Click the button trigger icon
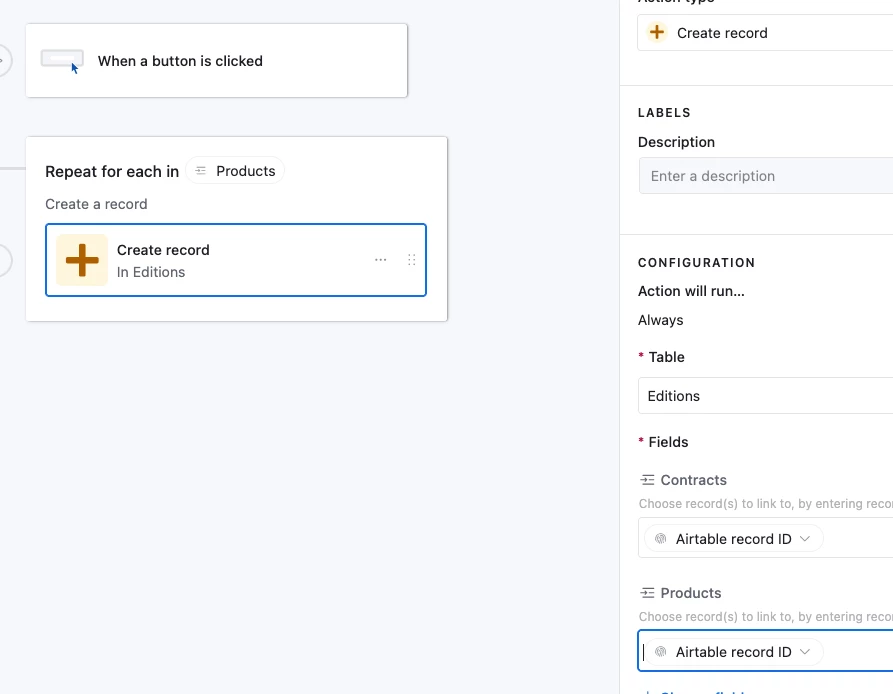 [62, 60]
